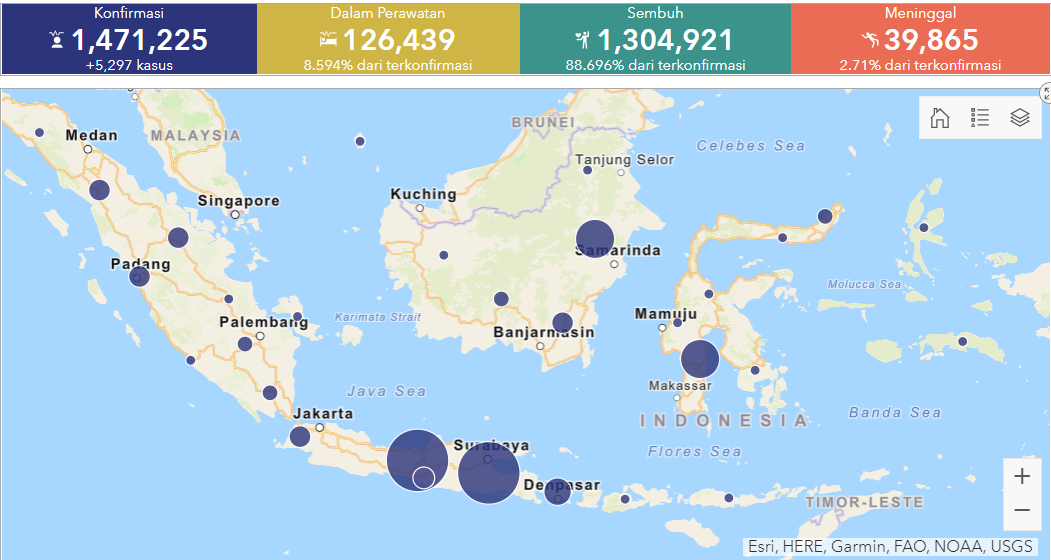This screenshot has height=560, width=1051.
Task: Open the map legend list icon
Action: point(980,118)
